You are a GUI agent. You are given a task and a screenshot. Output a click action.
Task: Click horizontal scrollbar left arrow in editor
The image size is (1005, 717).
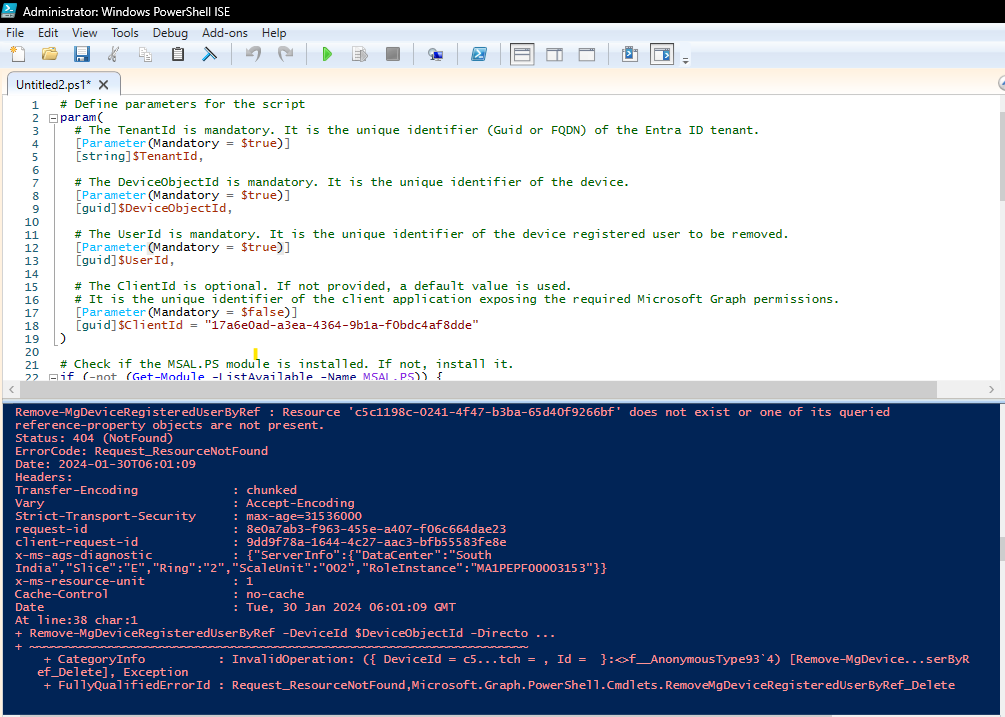click(11, 389)
